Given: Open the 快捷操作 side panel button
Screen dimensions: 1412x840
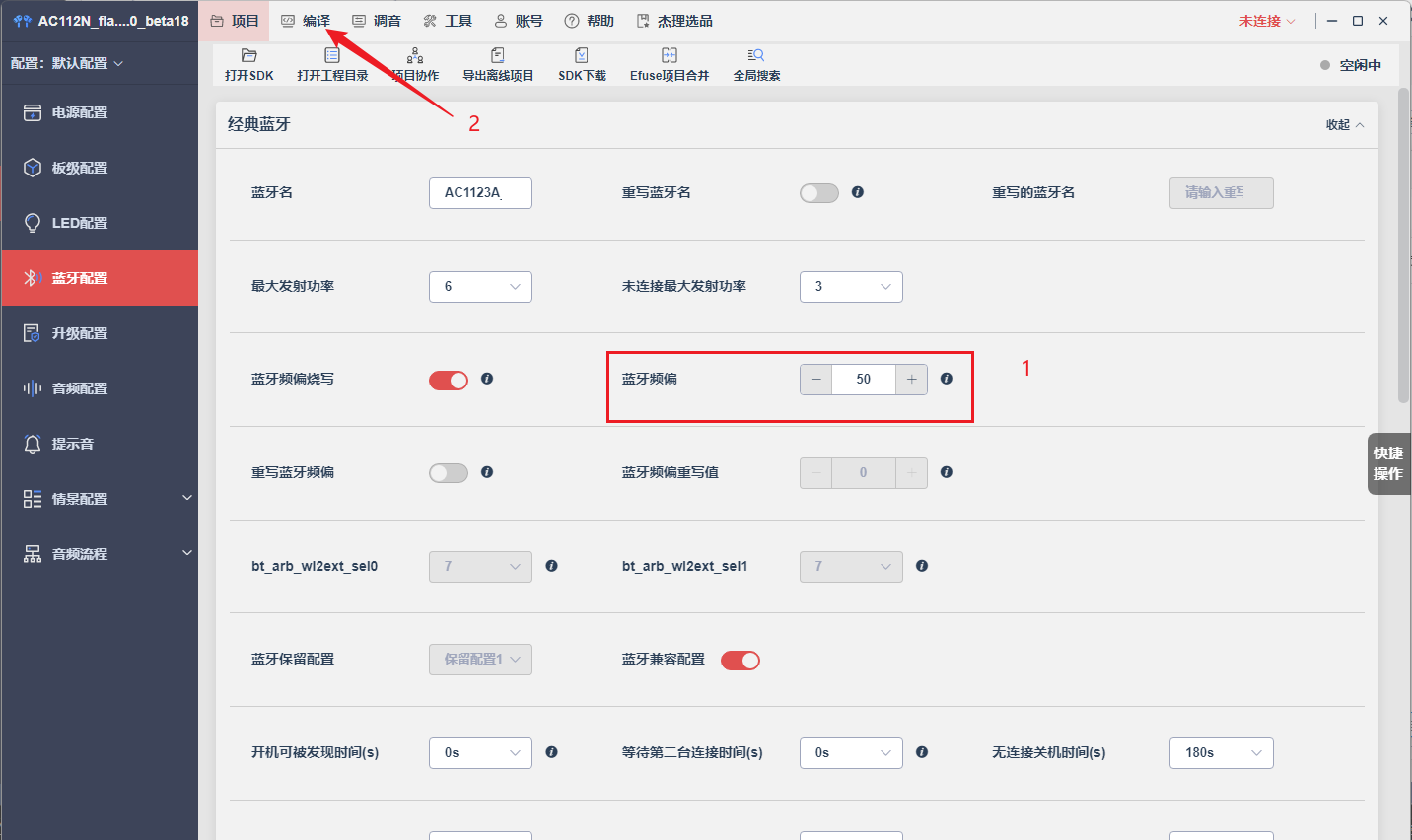Looking at the screenshot, I should click(1388, 463).
